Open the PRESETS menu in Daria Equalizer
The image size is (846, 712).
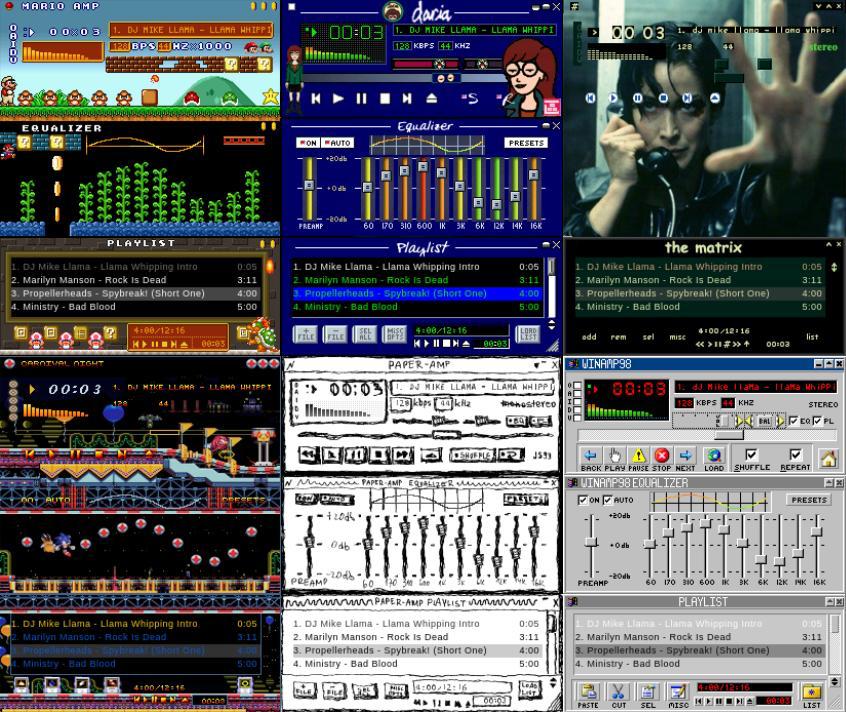[526, 143]
